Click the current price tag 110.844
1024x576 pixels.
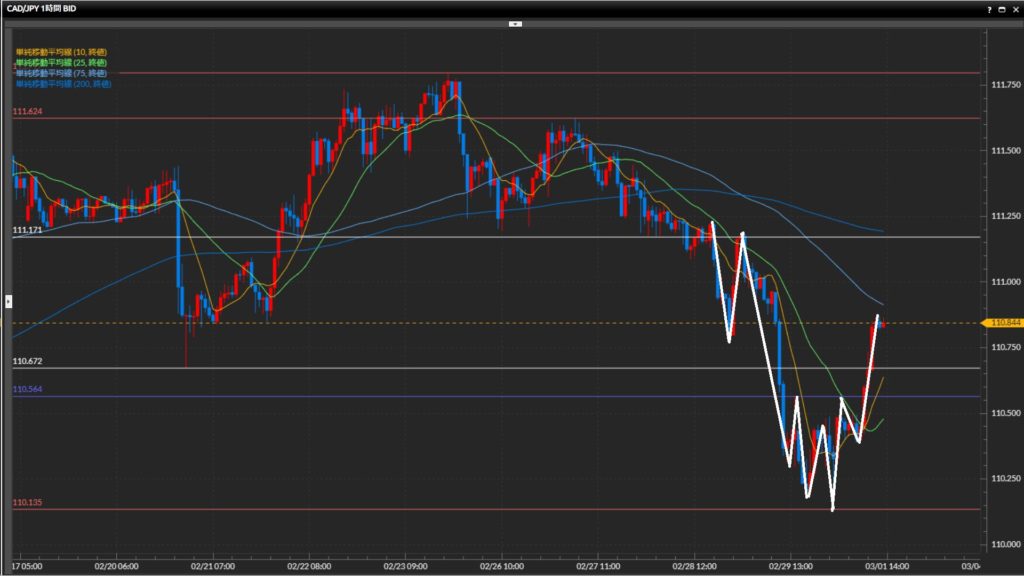pos(1003,323)
